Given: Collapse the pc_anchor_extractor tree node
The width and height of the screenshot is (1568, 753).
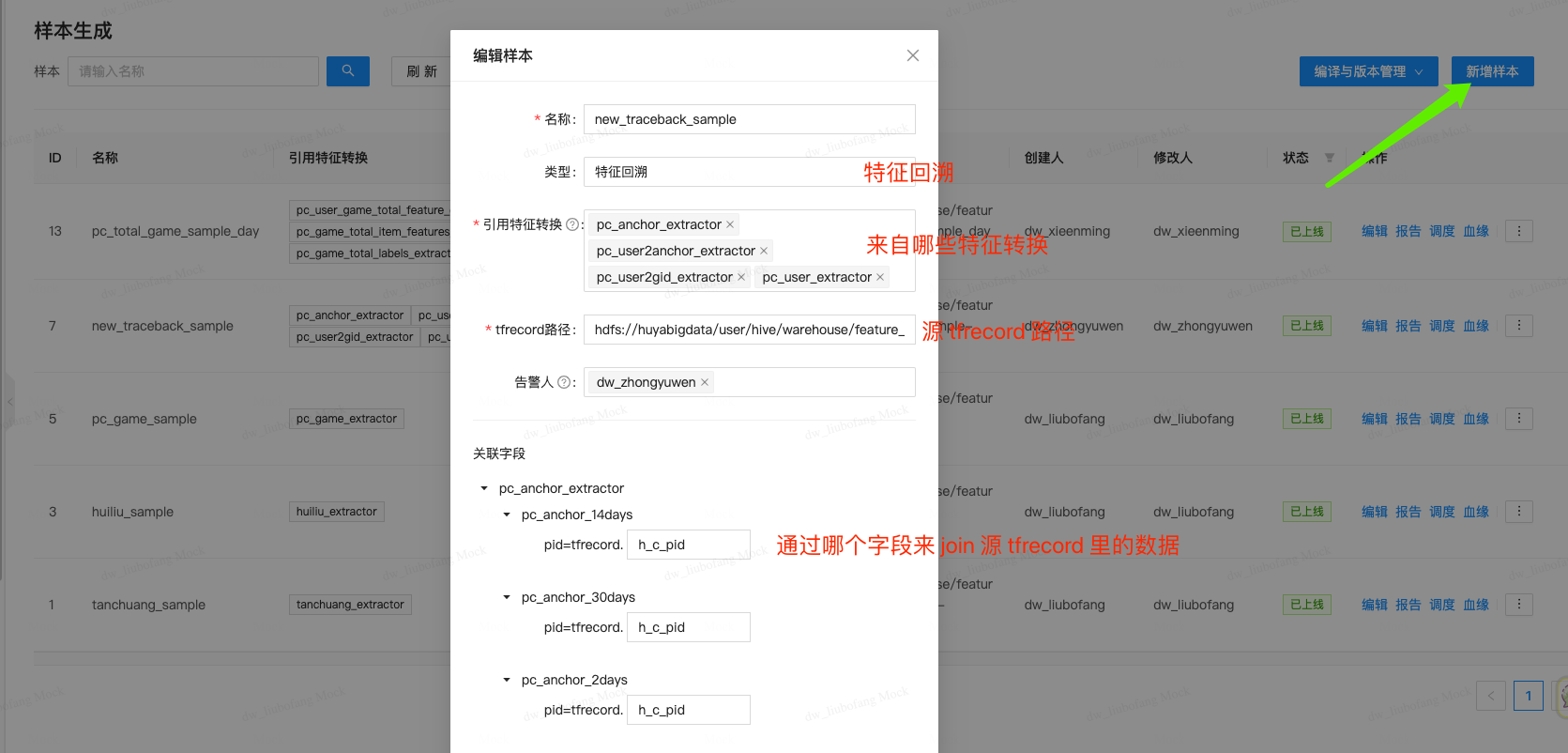Looking at the screenshot, I should pos(484,488).
